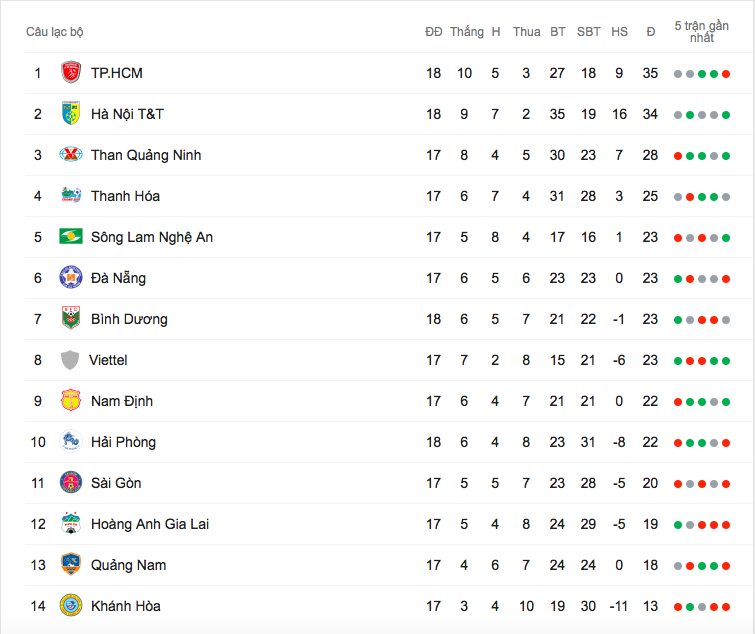
Task: Click the grey Viettel shield icon
Action: coord(70,360)
